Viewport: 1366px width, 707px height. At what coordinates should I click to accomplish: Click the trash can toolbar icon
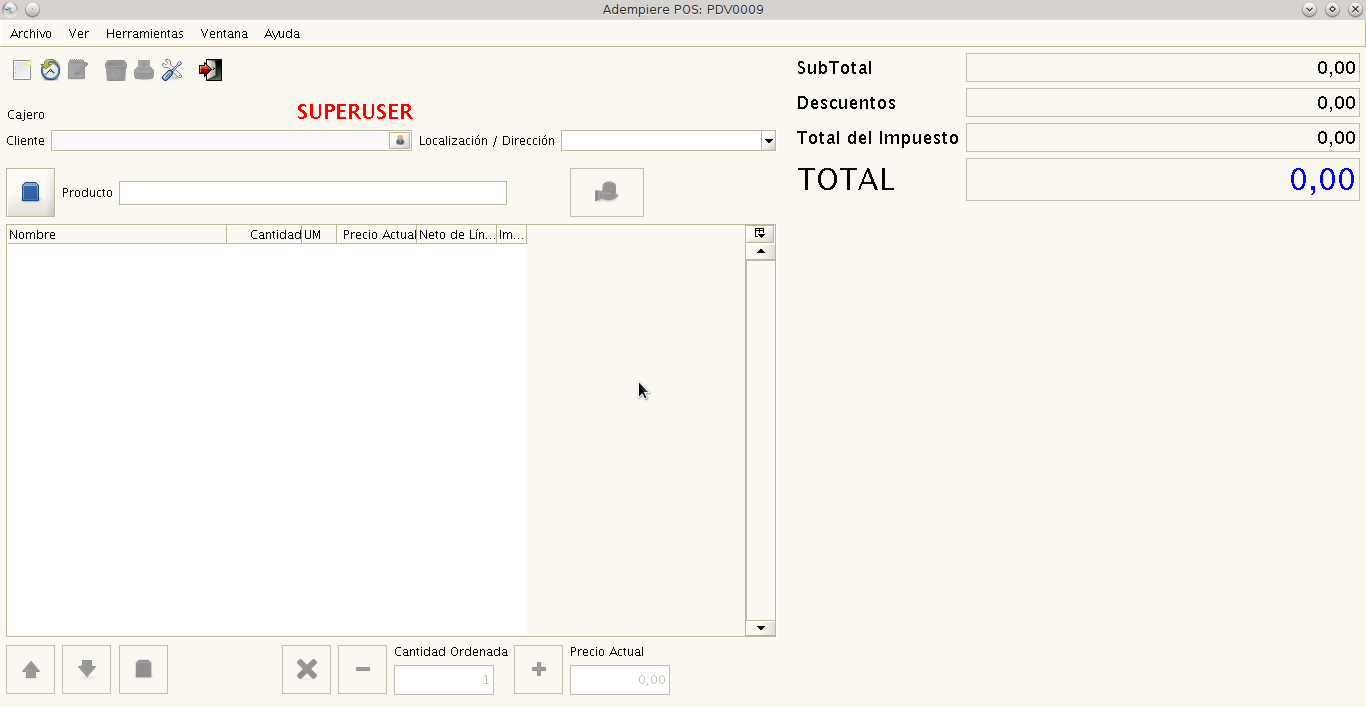(x=116, y=70)
